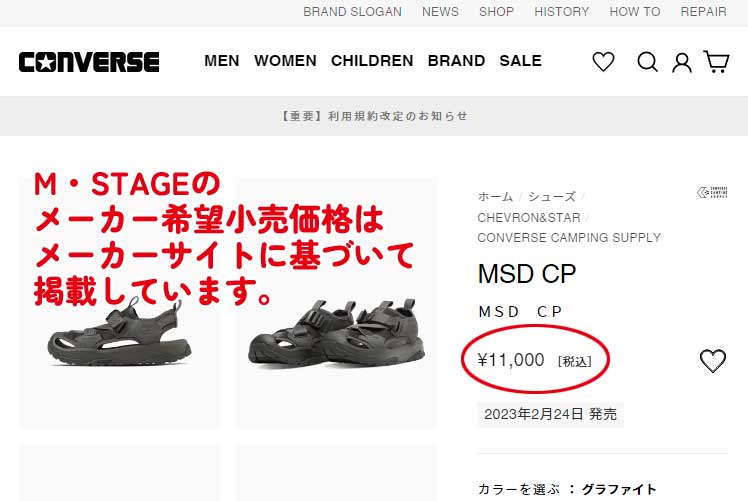Open the SHOP link
748x501 pixels.
coord(496,12)
